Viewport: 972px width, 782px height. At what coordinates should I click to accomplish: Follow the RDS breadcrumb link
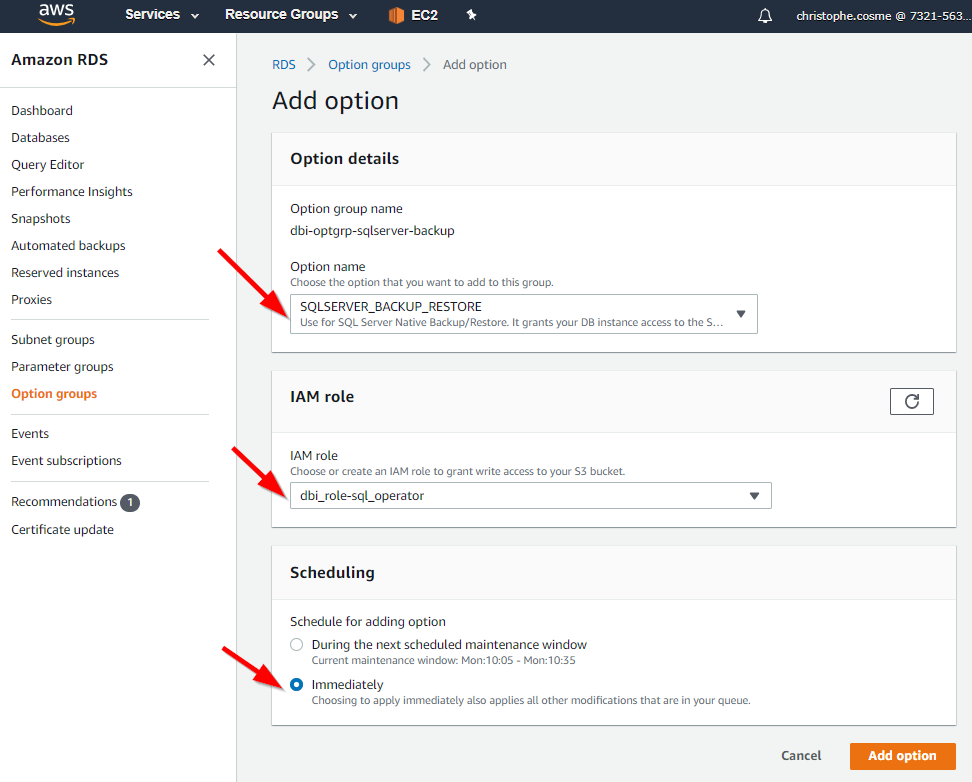(284, 64)
